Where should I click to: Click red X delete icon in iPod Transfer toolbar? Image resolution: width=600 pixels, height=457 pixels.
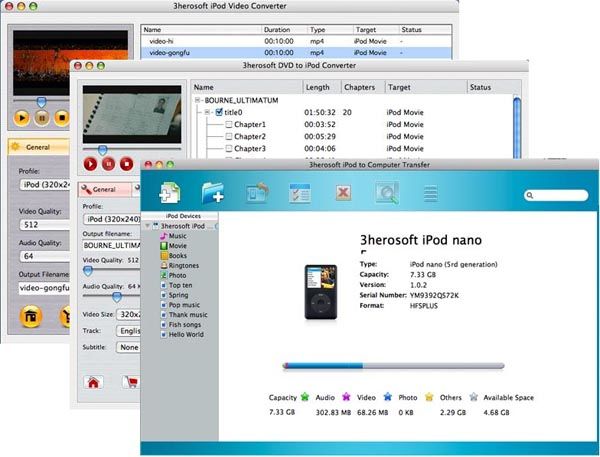click(x=343, y=193)
